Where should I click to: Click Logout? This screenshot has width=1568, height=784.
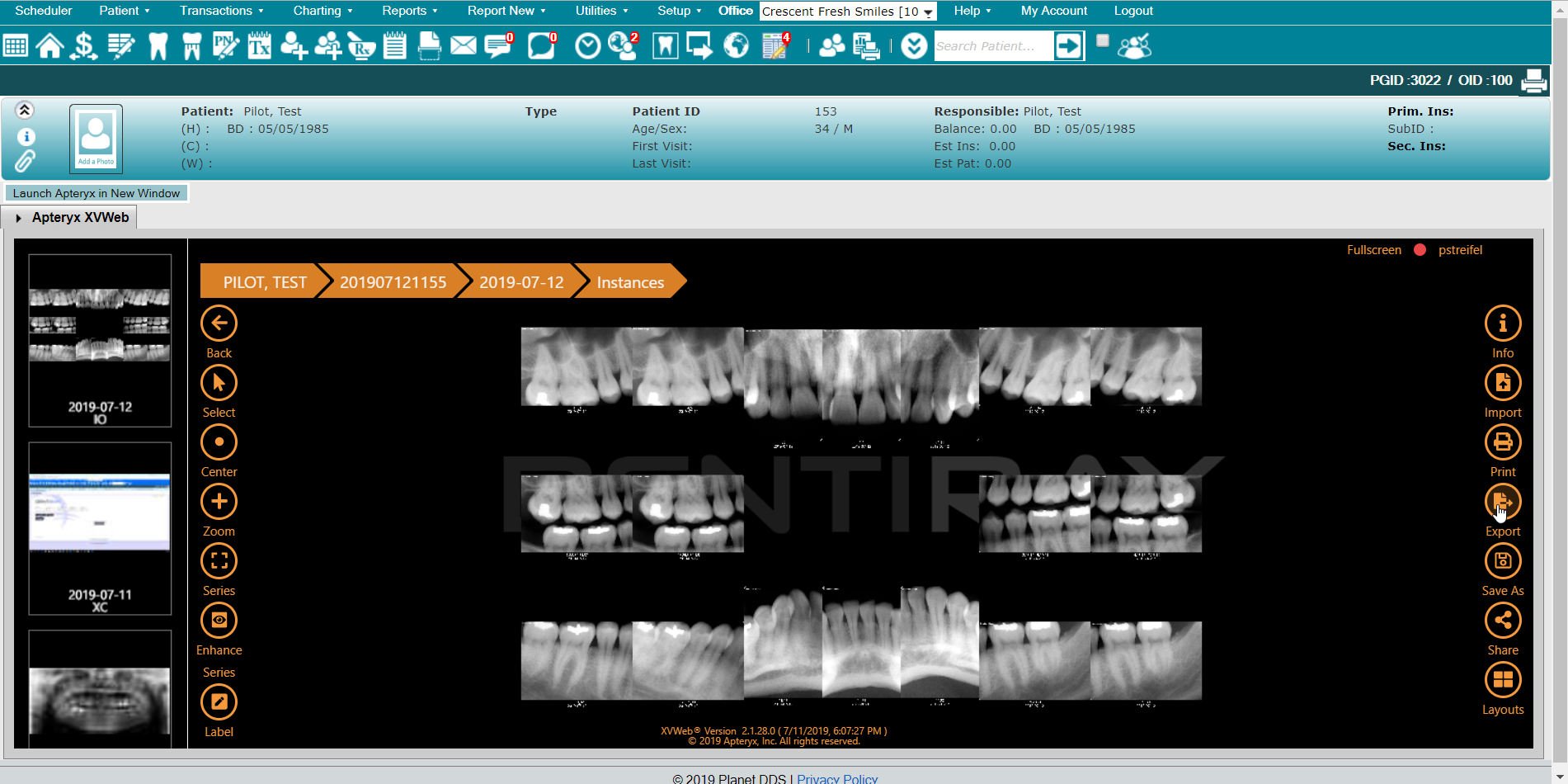point(1133,11)
